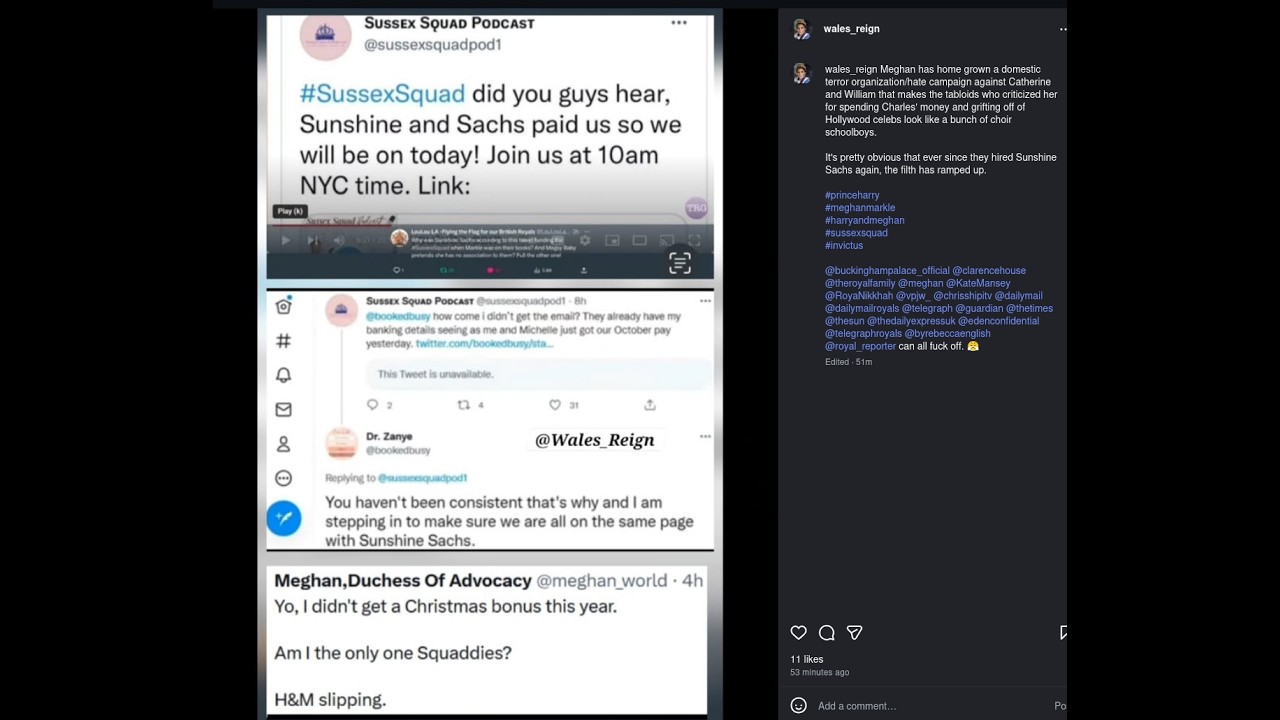
Task: Skip to next video in player
Action: [x=313, y=240]
